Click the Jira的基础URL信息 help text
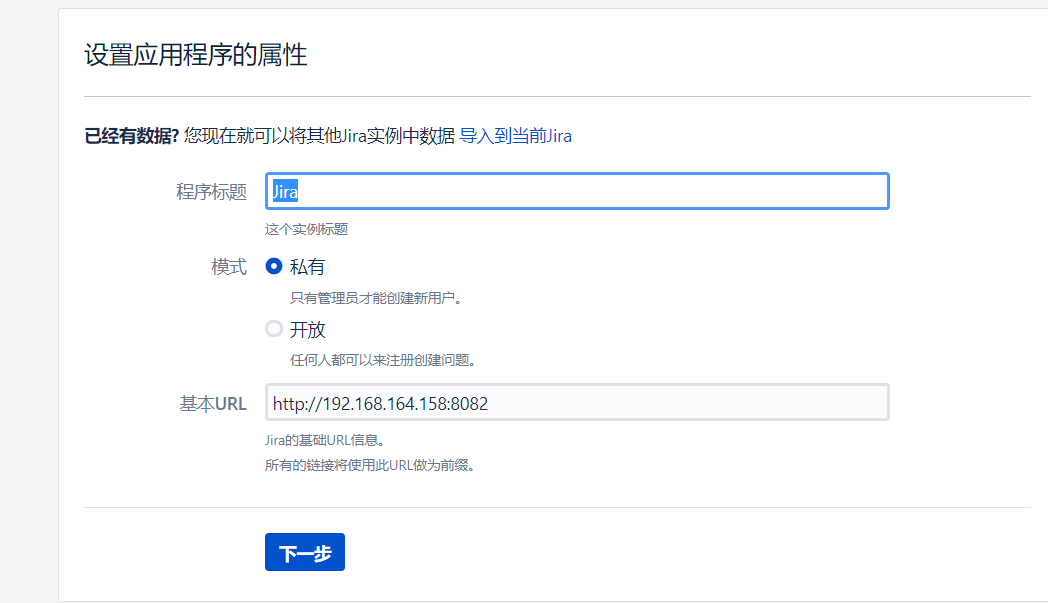 (325, 439)
